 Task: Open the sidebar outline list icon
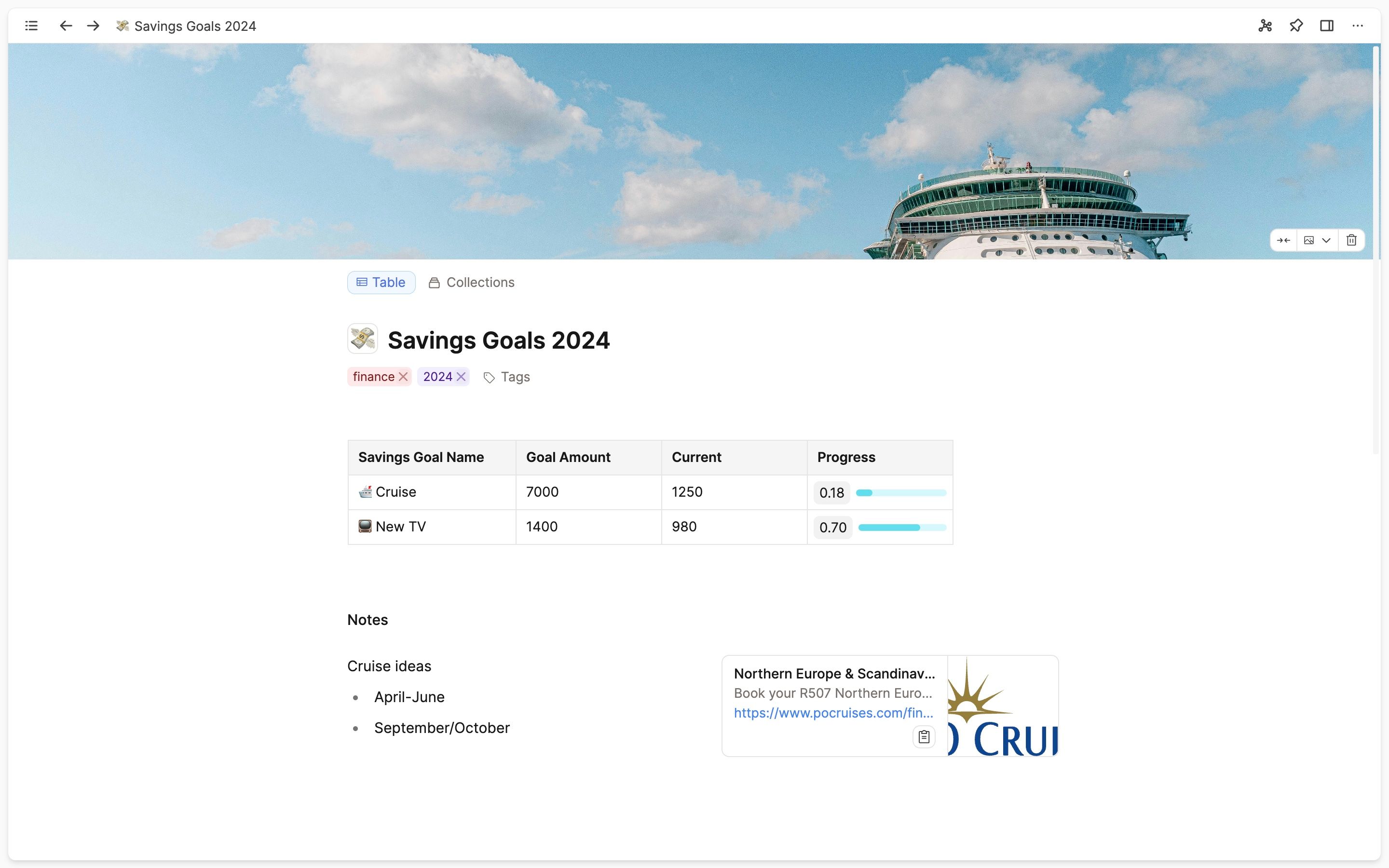coord(31,26)
